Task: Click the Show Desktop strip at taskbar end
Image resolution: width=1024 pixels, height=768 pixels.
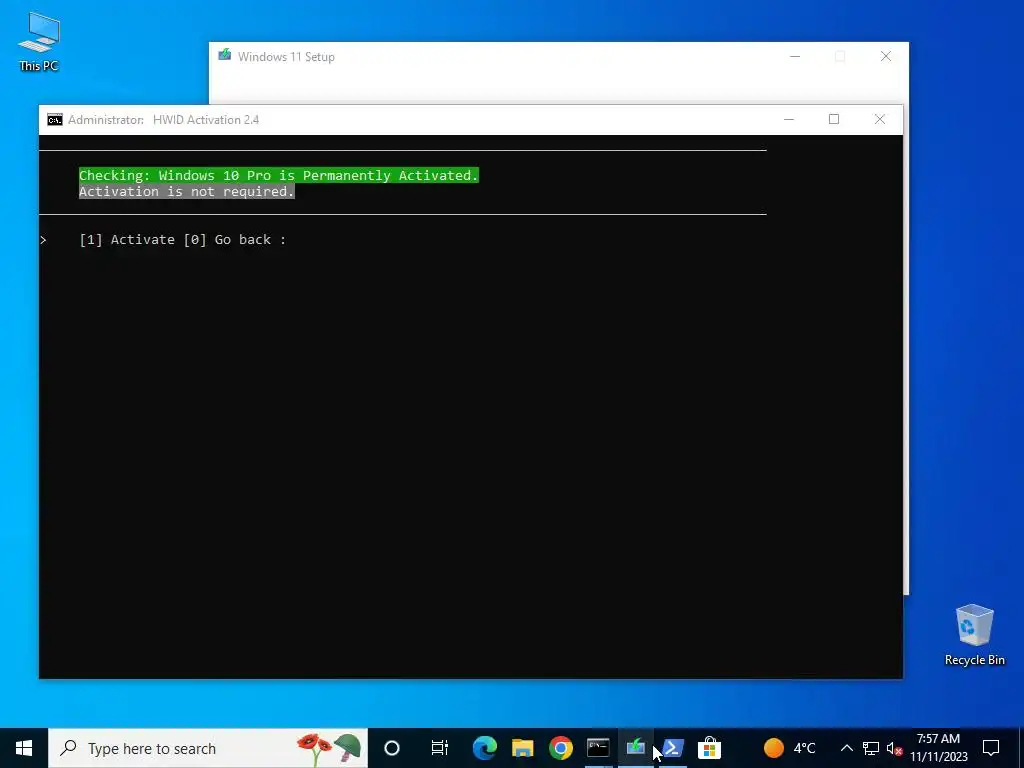Action: 1021,748
